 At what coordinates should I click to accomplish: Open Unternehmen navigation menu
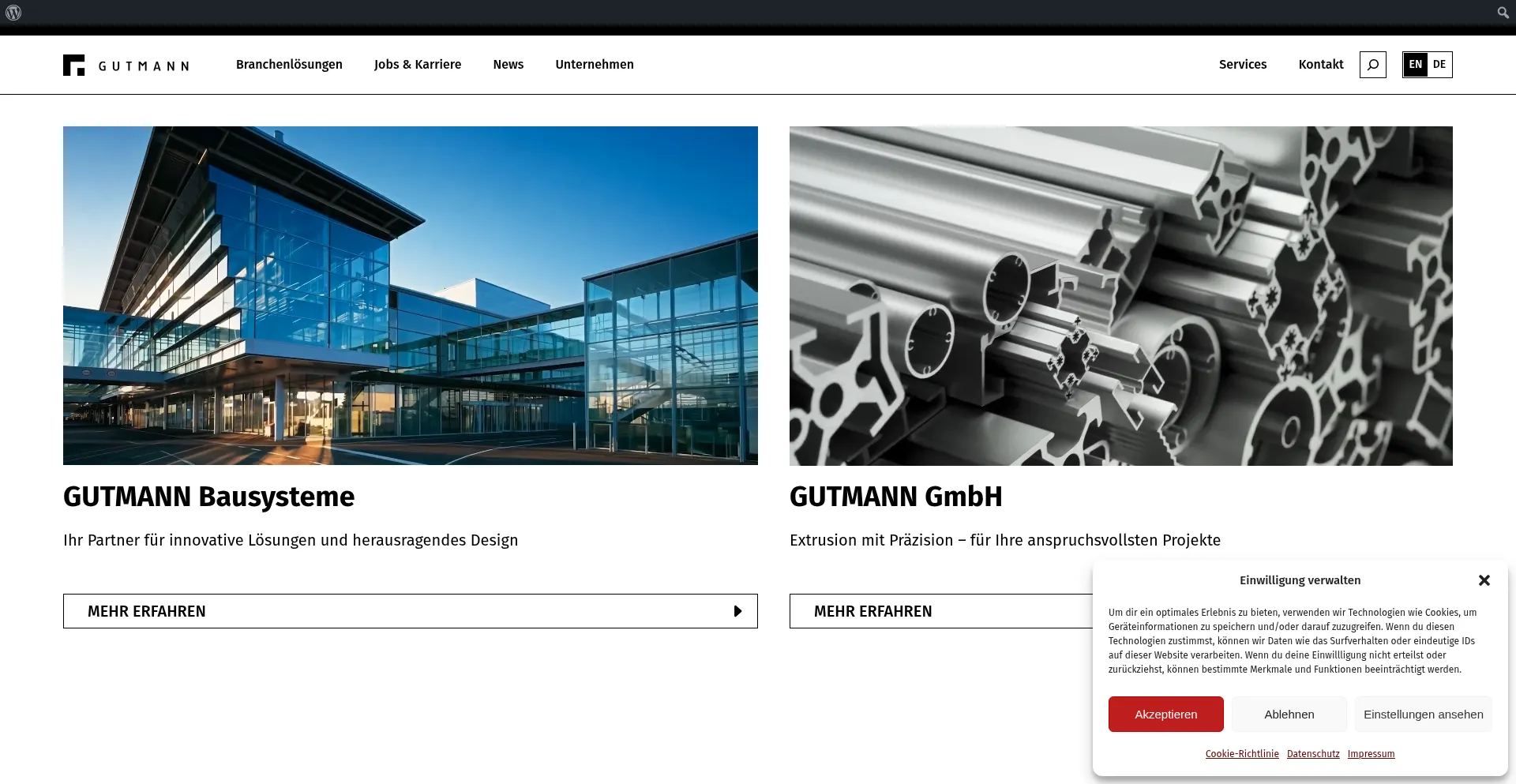[x=594, y=65]
